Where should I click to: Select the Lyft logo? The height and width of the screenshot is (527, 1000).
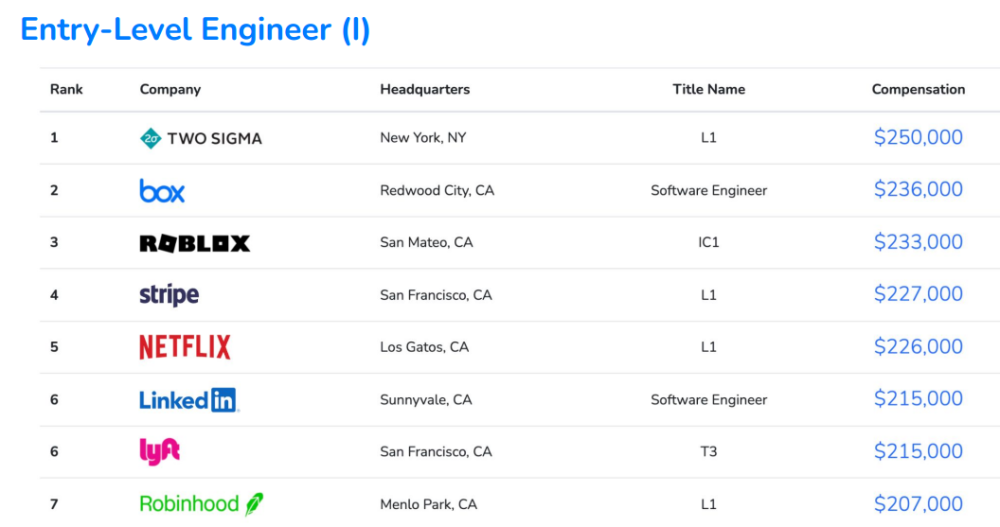point(160,452)
